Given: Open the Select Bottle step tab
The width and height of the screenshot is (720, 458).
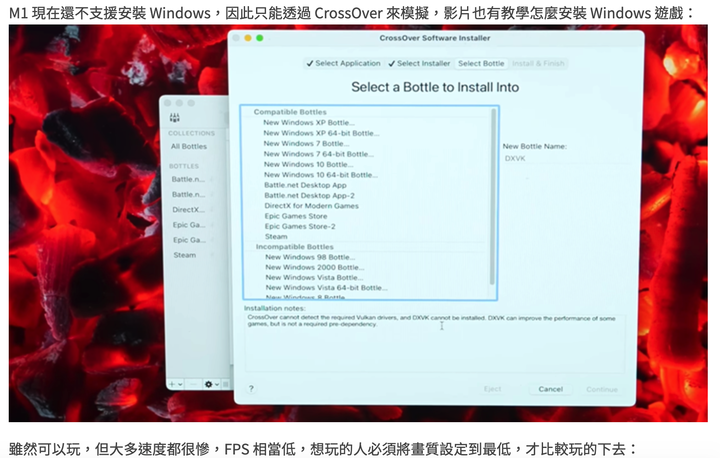Looking at the screenshot, I should pyautogui.click(x=481, y=63).
